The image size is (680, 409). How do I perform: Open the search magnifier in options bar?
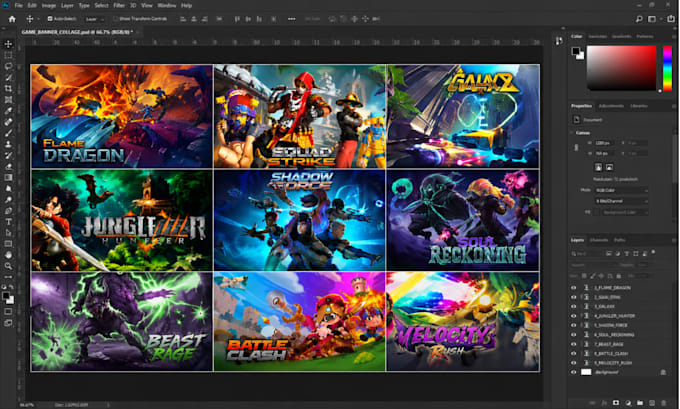point(639,19)
